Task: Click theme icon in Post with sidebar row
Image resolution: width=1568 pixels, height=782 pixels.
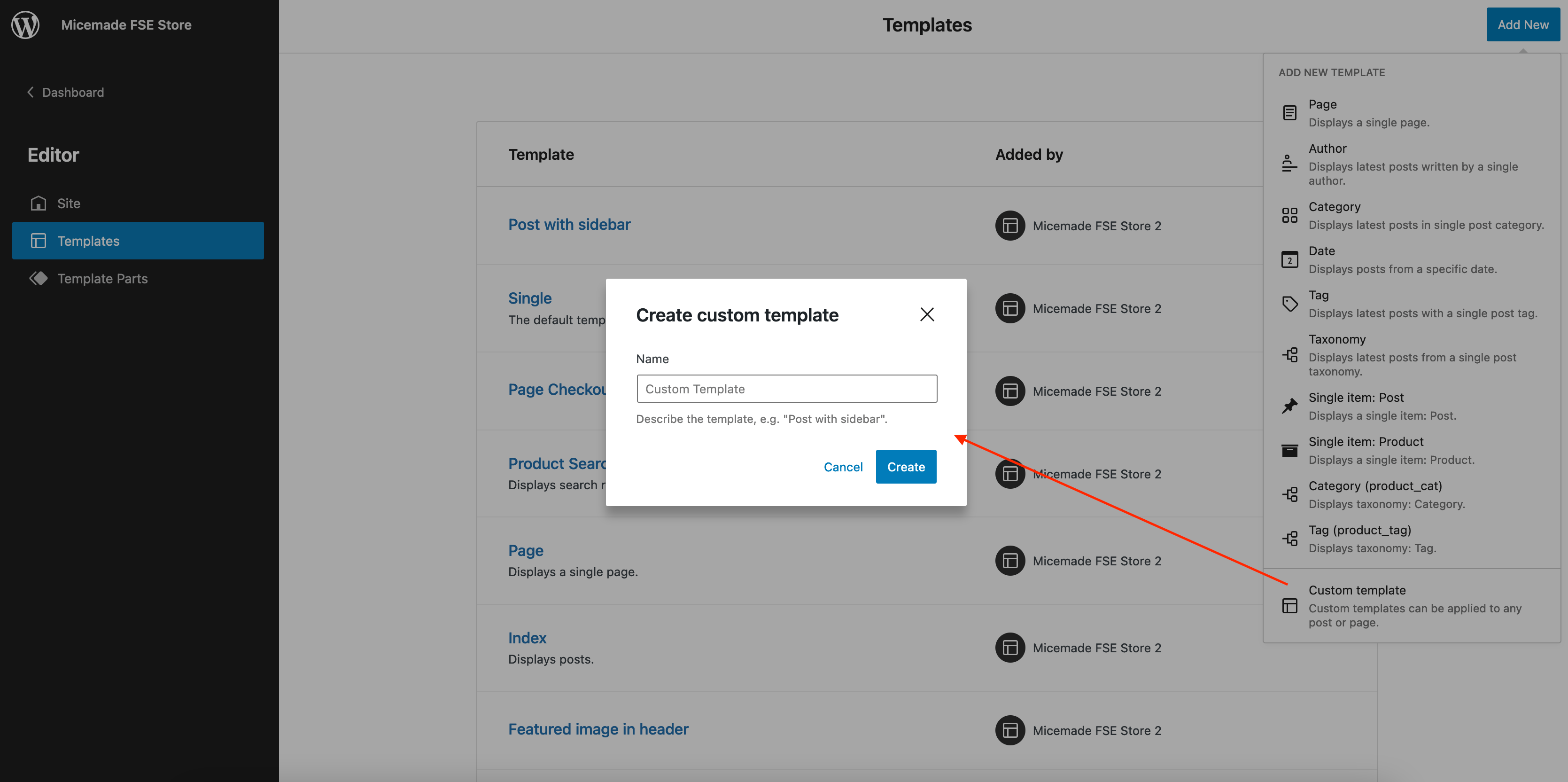Action: click(x=1010, y=226)
